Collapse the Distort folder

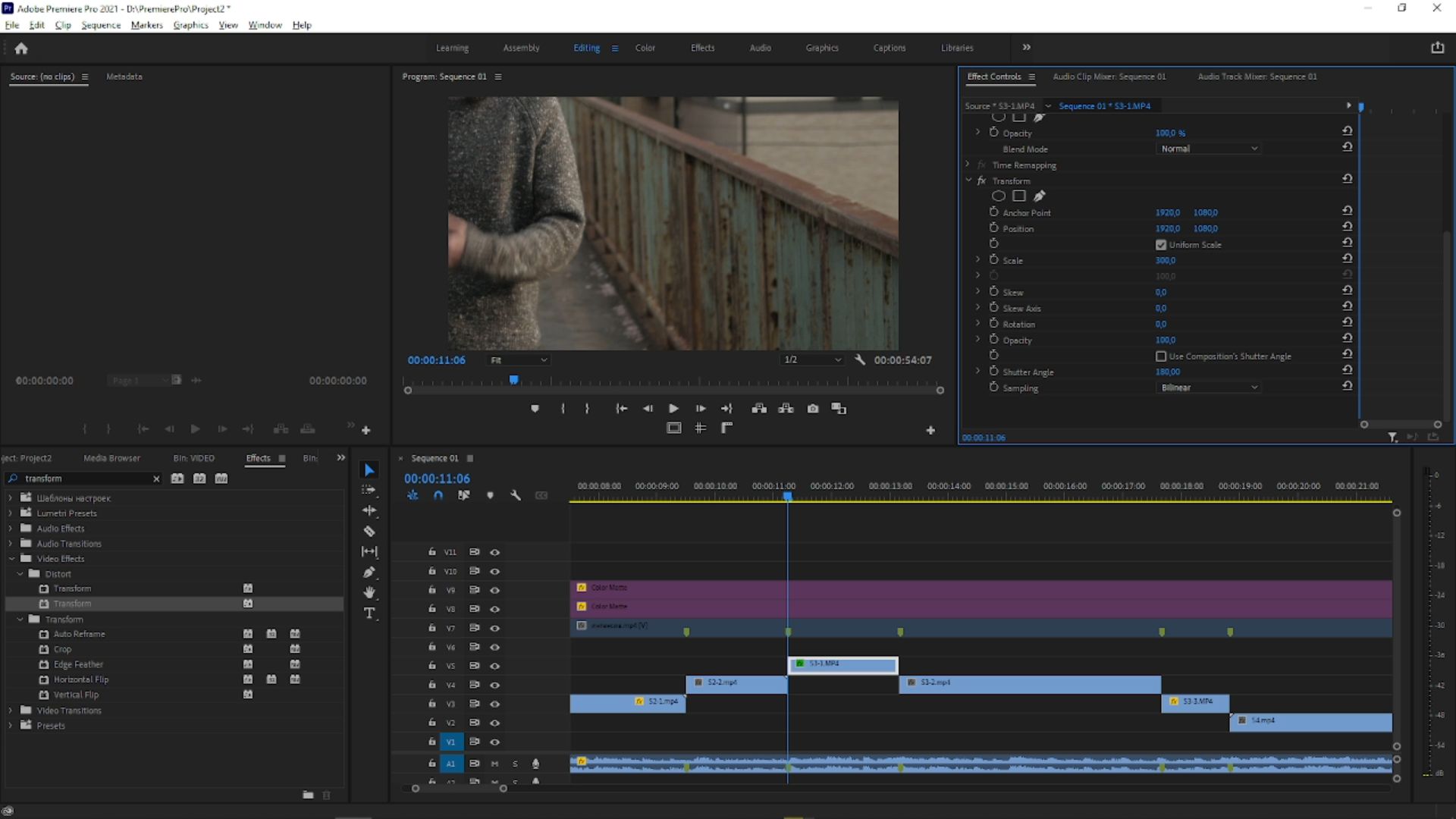click(20, 574)
